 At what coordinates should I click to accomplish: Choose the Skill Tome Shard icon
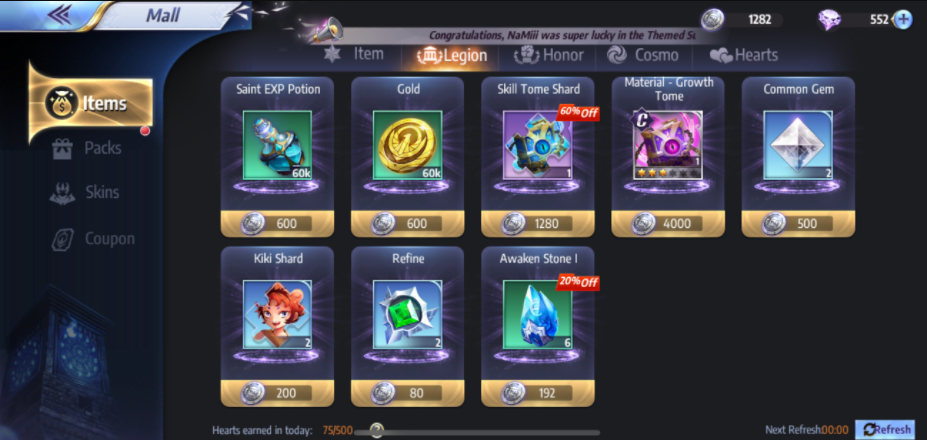537,145
